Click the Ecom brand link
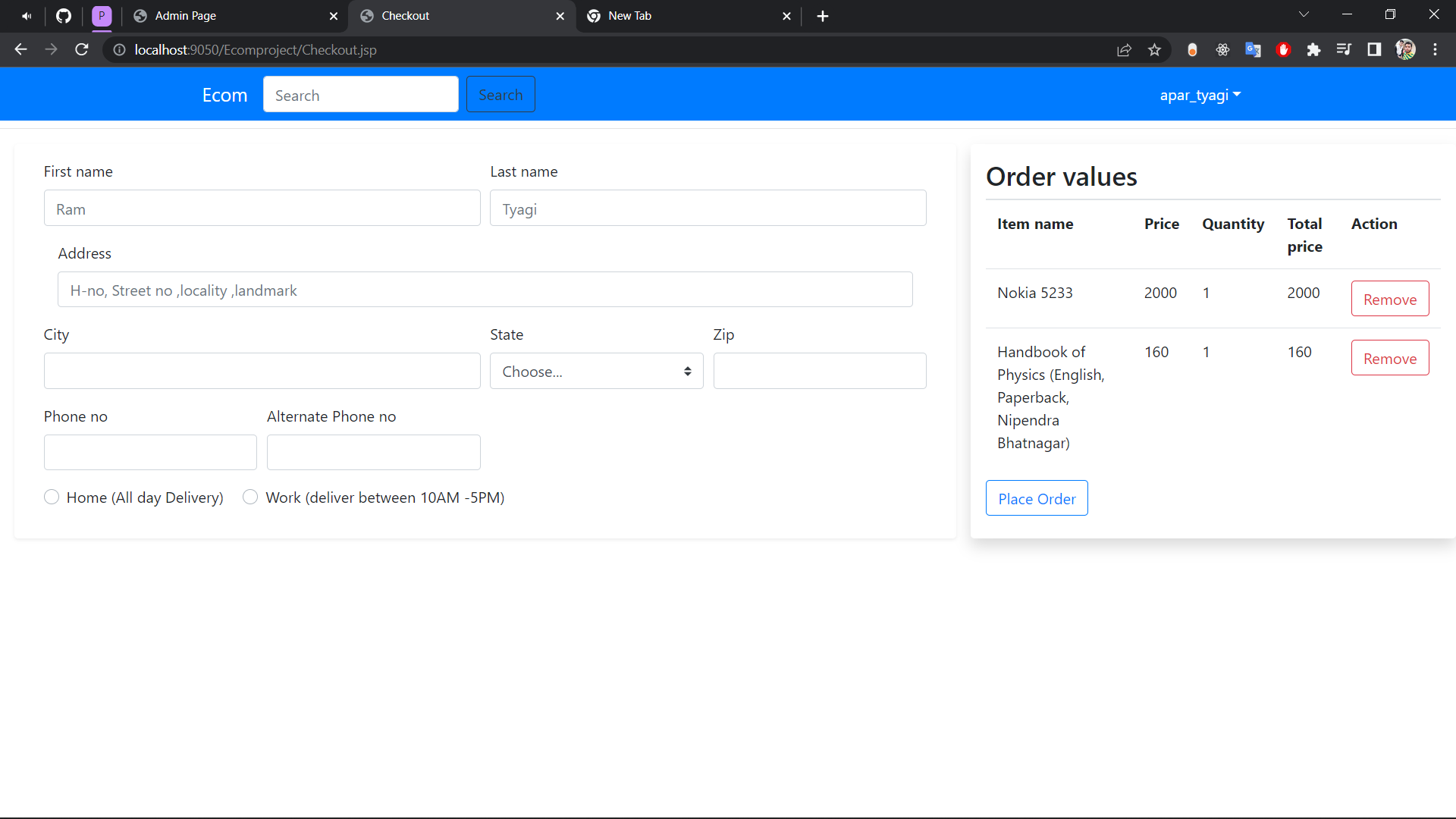The image size is (1456, 819). click(x=224, y=95)
